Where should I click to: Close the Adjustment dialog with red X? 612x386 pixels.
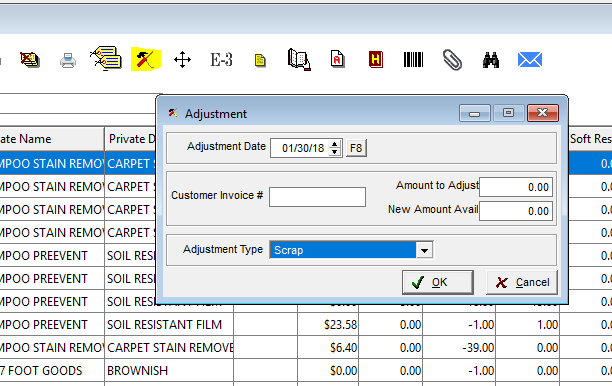tap(543, 113)
